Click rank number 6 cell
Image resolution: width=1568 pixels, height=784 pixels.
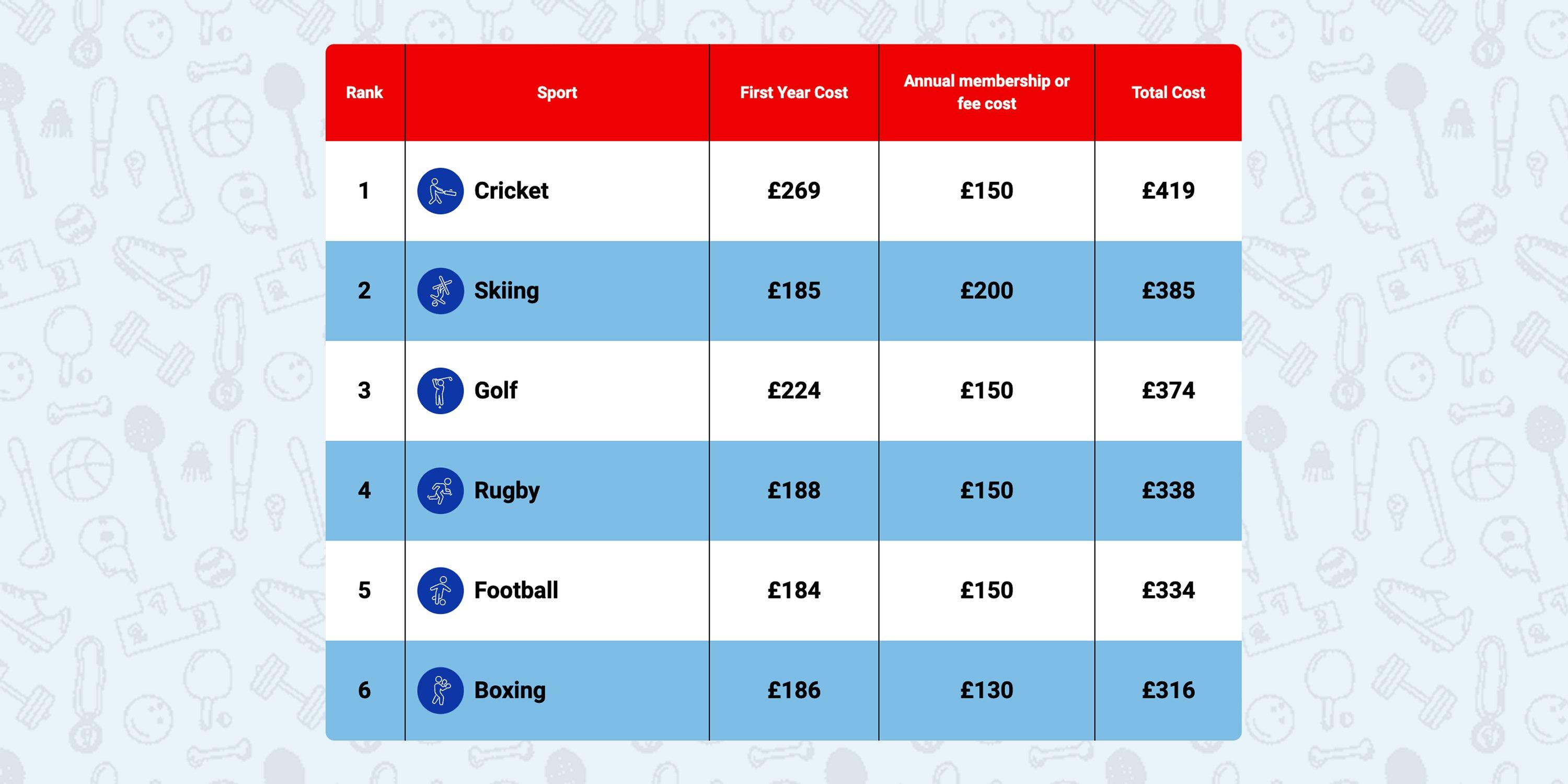(x=364, y=690)
